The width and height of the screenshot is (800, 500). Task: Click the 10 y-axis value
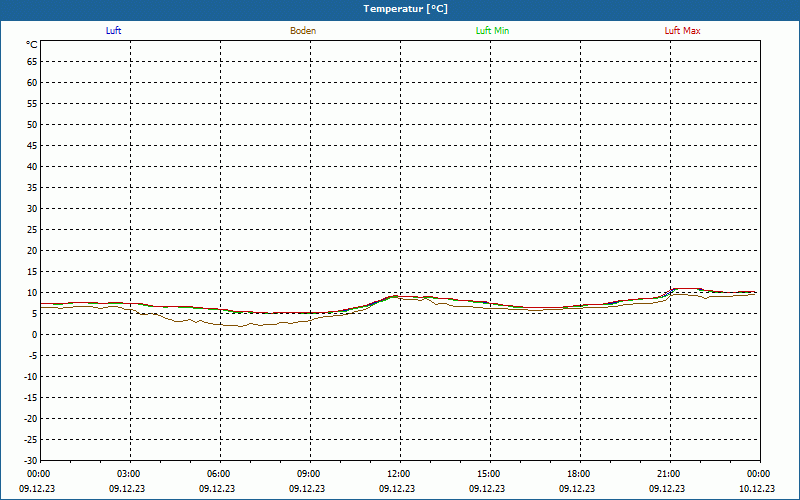pos(32,293)
